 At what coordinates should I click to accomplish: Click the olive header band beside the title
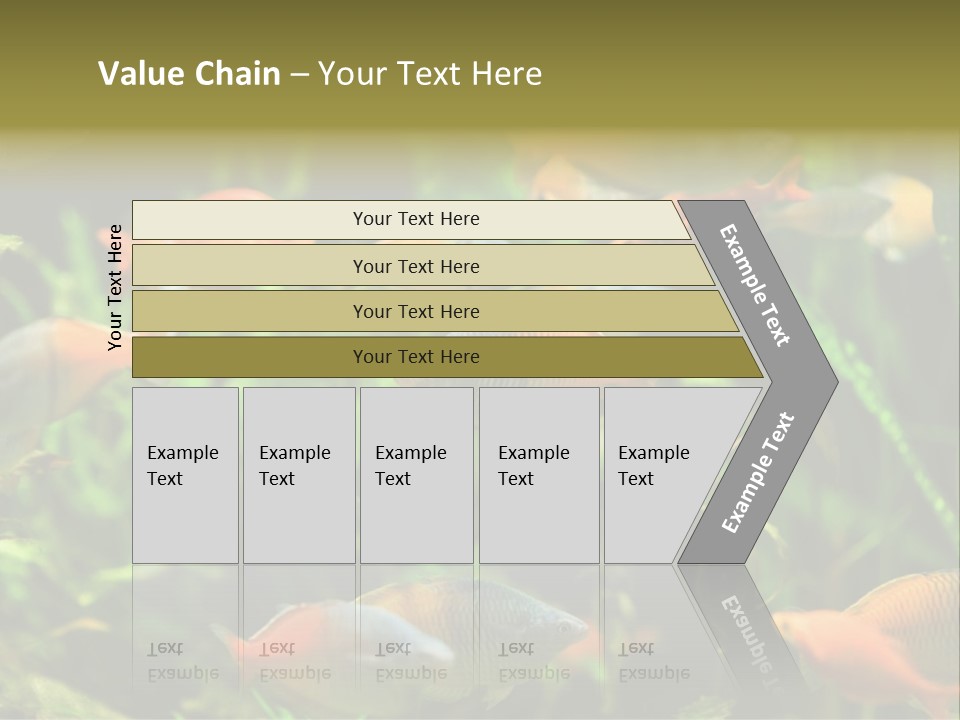pyautogui.click(x=735, y=67)
